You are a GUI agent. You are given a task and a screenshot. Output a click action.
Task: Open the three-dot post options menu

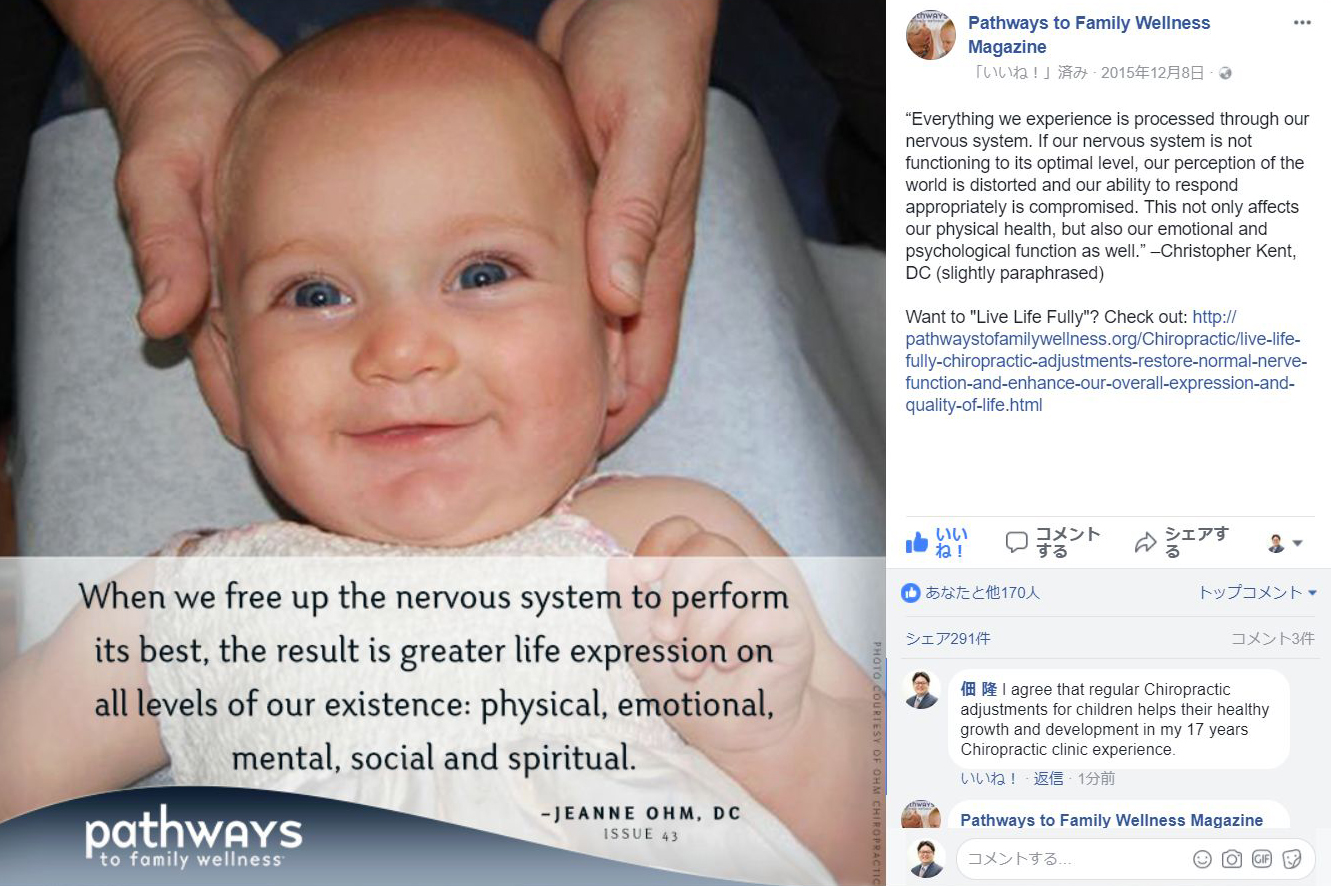pos(1302,23)
